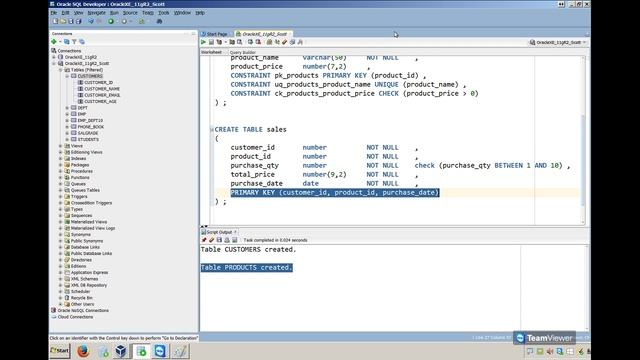Save Script Output with disk icon
This screenshot has width=640, height=360.
(219, 240)
